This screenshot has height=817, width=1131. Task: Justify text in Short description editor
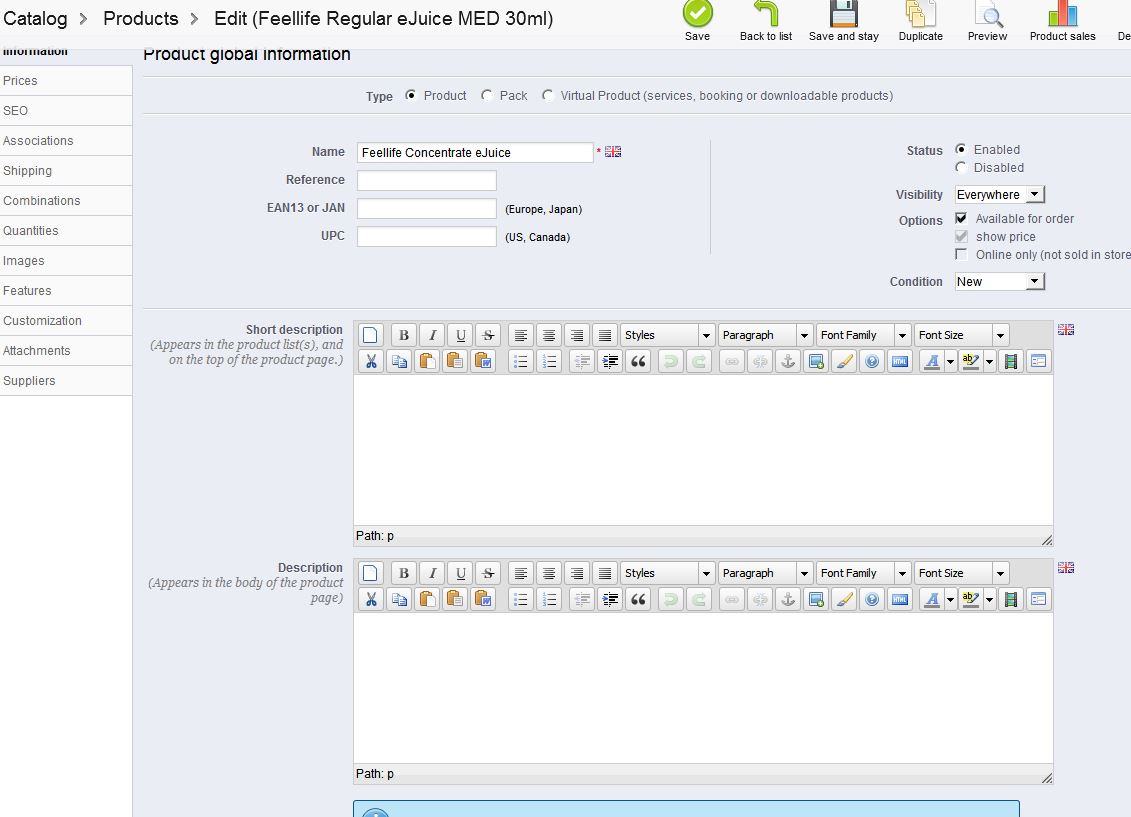(604, 335)
